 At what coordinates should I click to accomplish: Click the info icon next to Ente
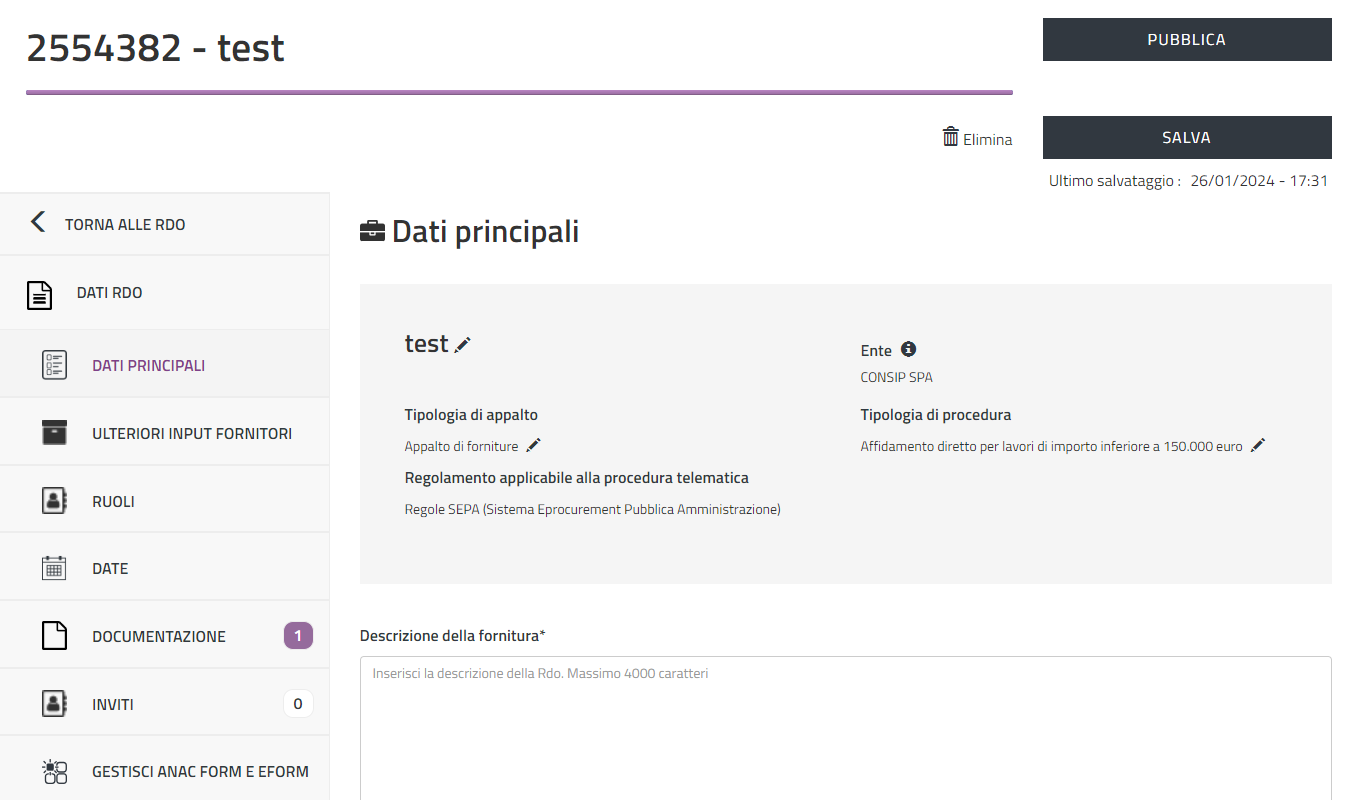click(908, 349)
